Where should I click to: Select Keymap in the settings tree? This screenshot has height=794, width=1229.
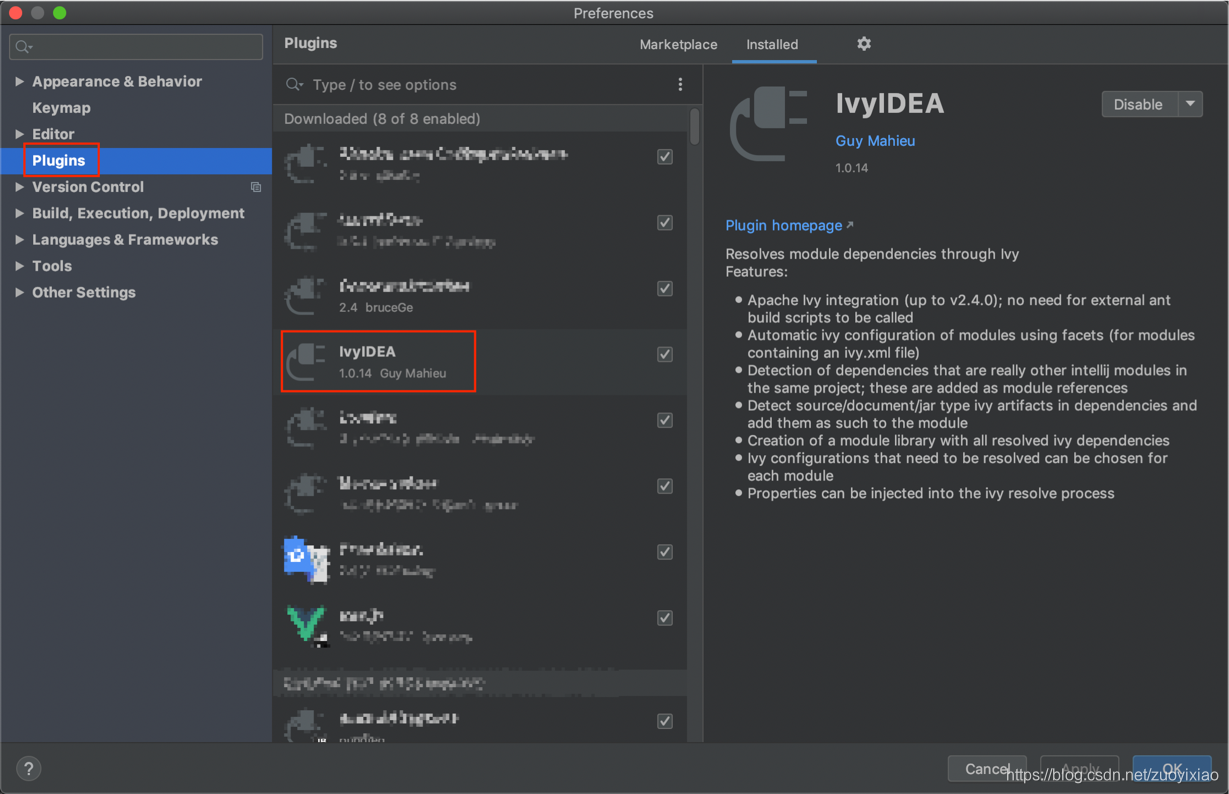[x=61, y=108]
